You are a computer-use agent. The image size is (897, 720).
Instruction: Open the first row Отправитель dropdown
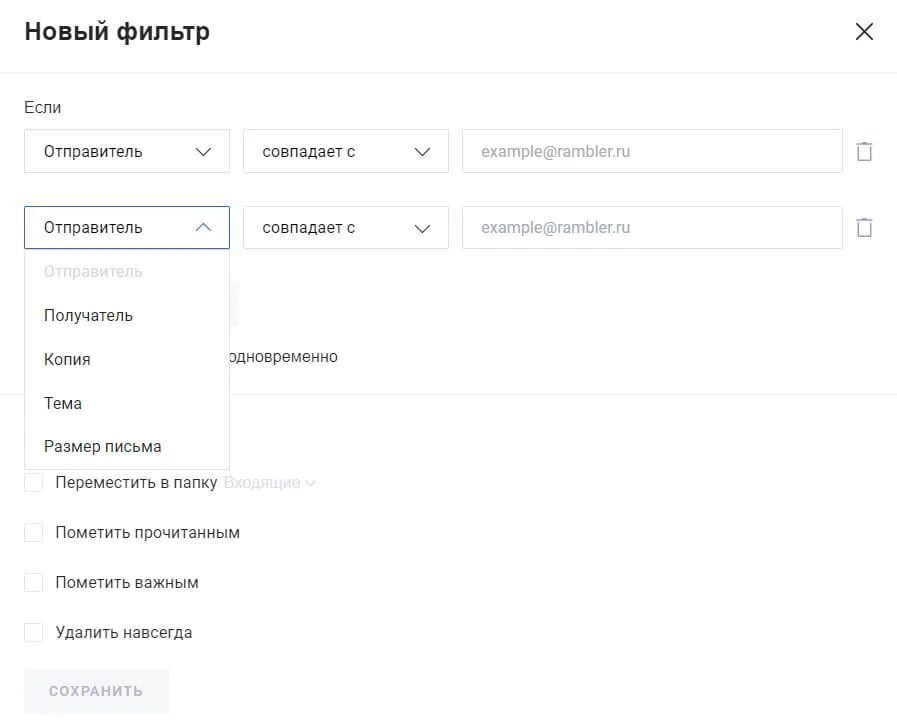(127, 152)
